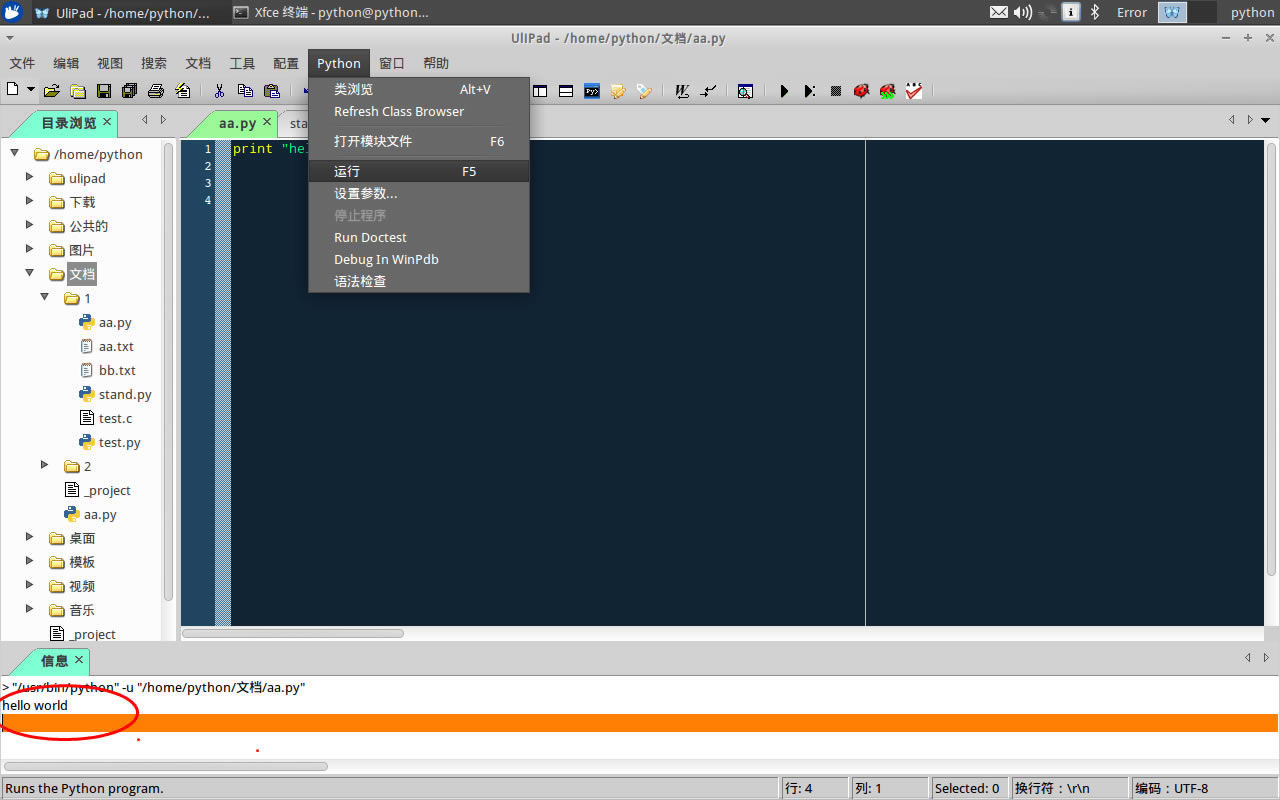Expand the 桌面 folder
Viewport: 1280px width, 800px height.
(30, 537)
